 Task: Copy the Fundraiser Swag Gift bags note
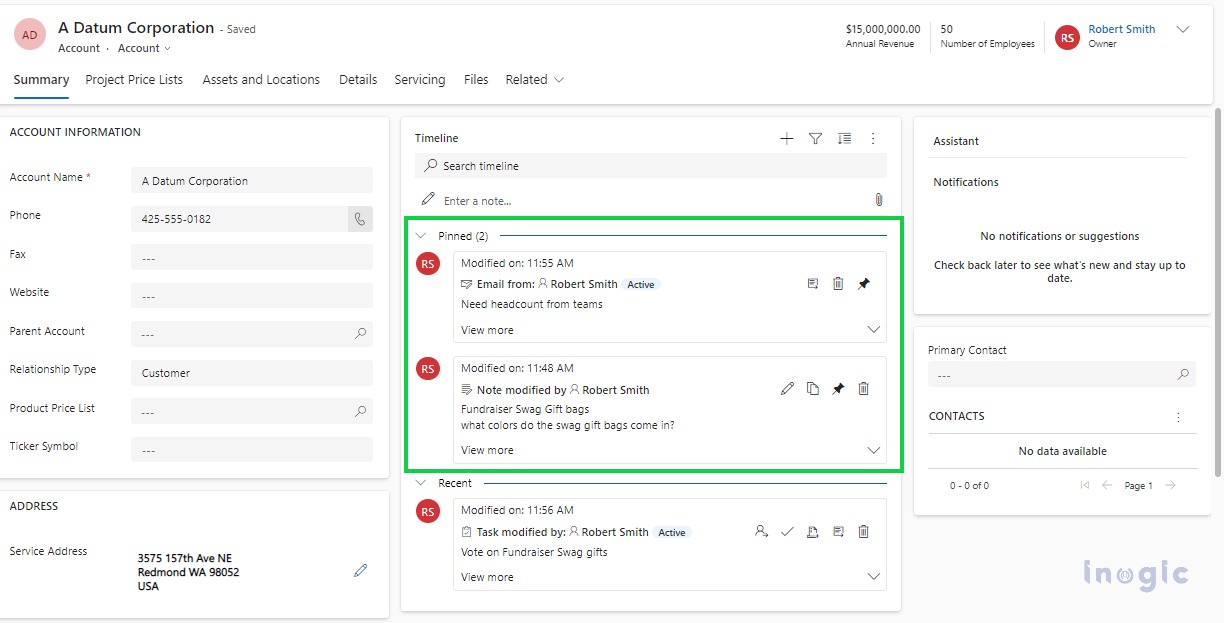point(813,389)
